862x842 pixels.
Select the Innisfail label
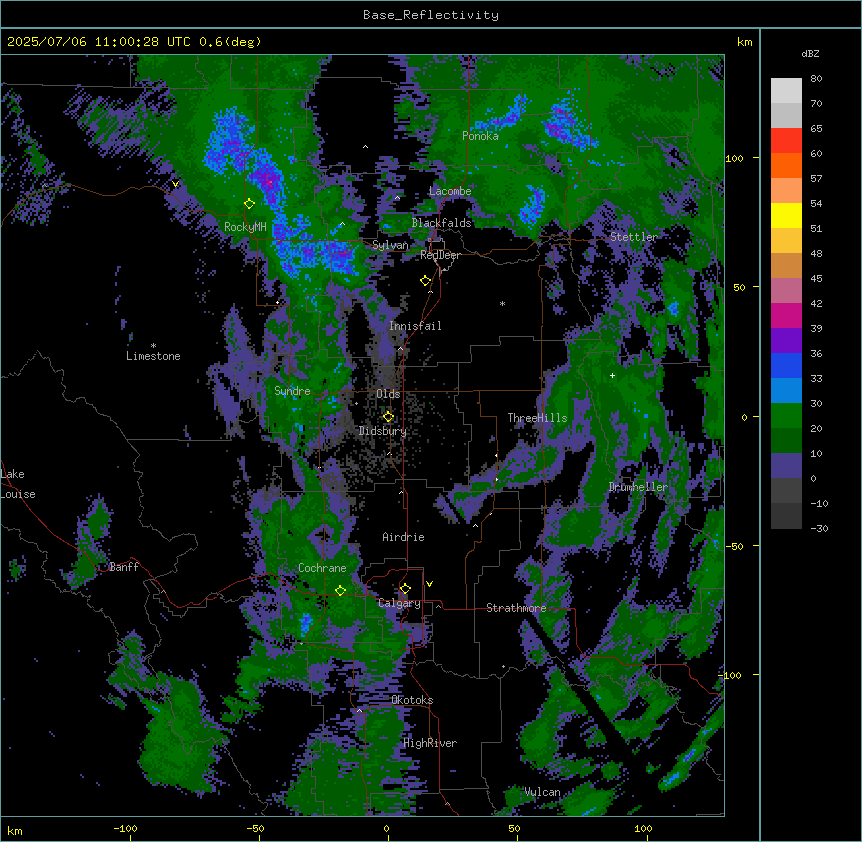[x=415, y=326]
